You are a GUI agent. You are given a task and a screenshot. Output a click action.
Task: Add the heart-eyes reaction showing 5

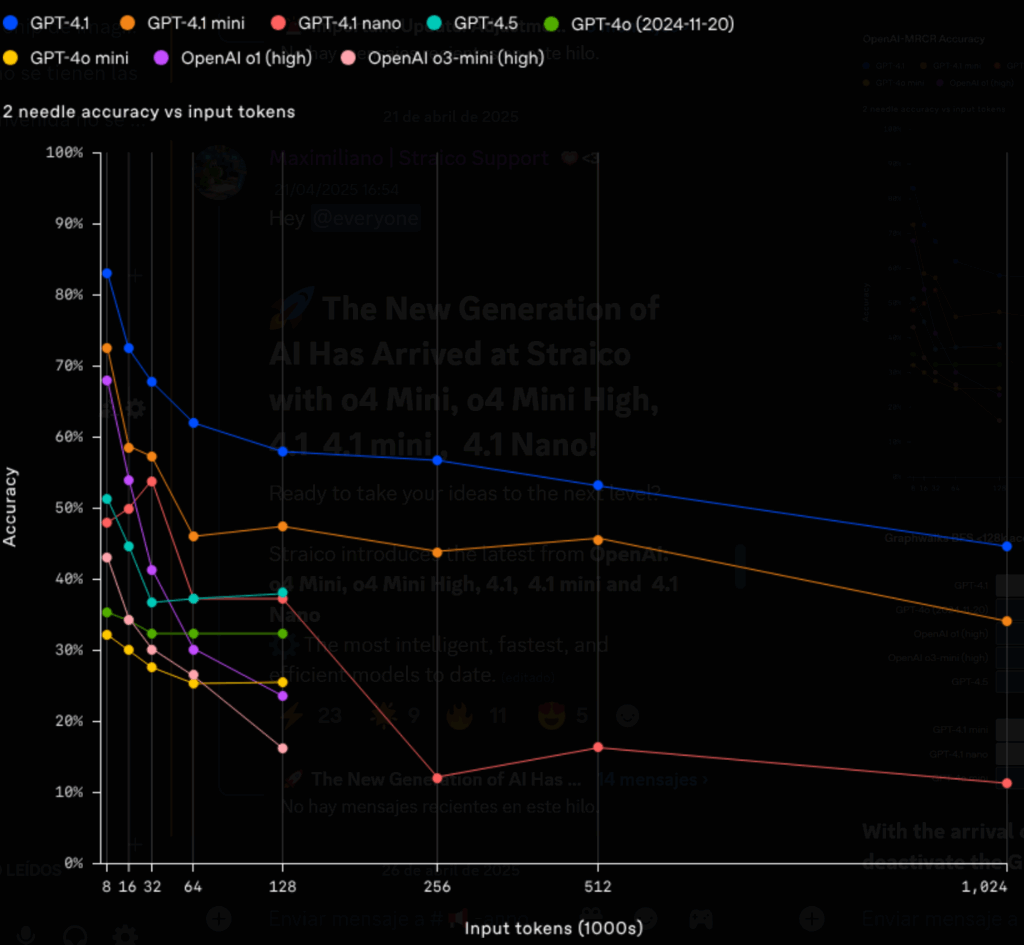tap(562, 716)
